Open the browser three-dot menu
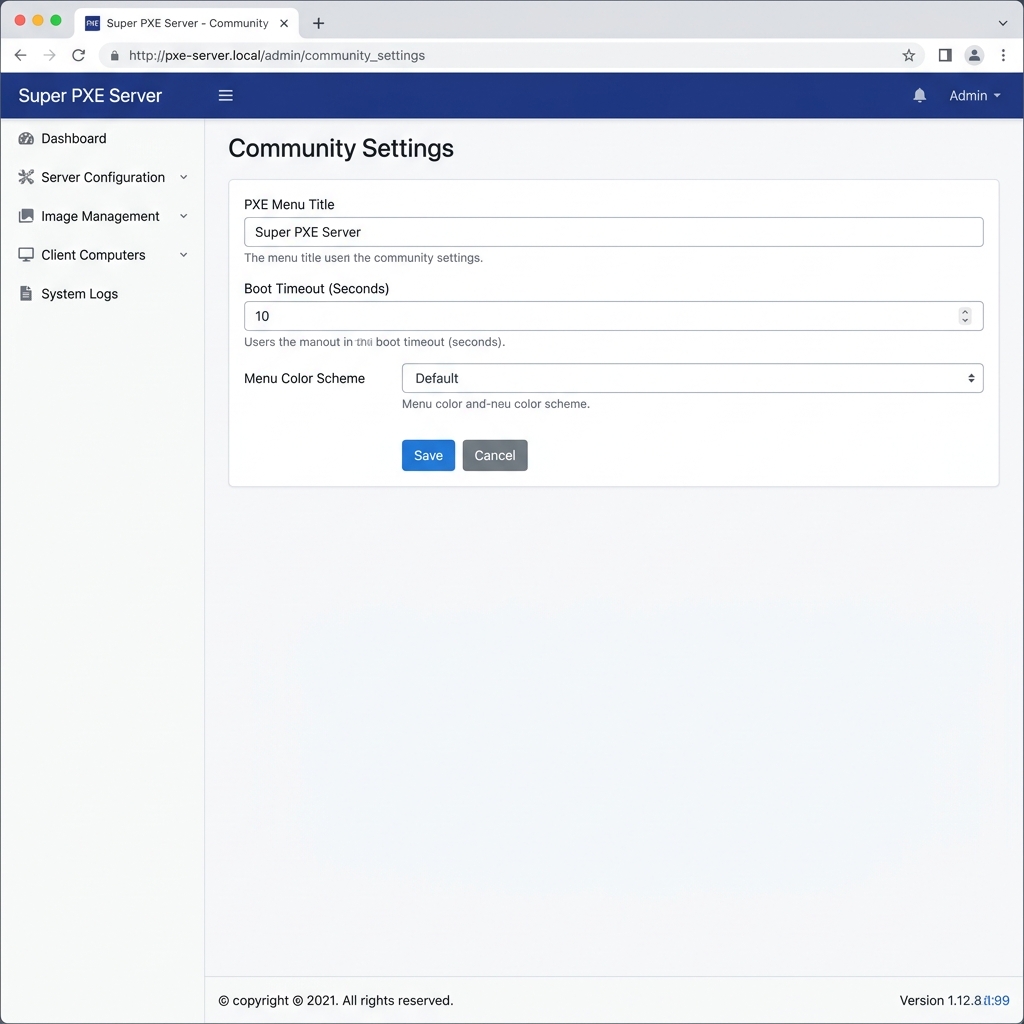The image size is (1024, 1024). tap(1003, 56)
